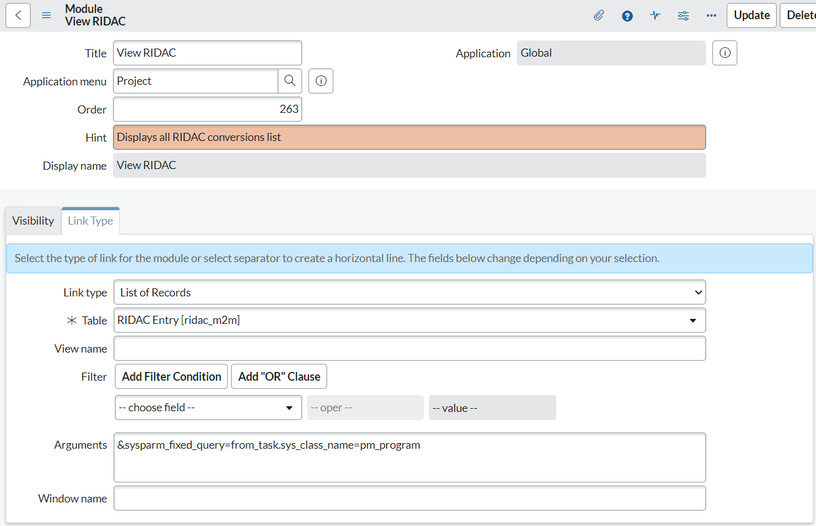Go back using the left chevron button
This screenshot has height=526, width=816.
click(18, 15)
